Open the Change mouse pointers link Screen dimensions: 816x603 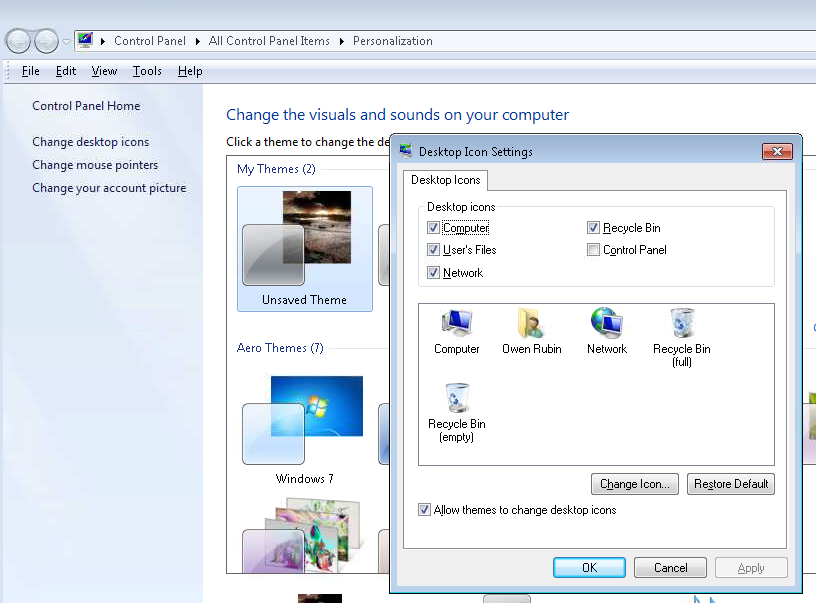coord(95,165)
